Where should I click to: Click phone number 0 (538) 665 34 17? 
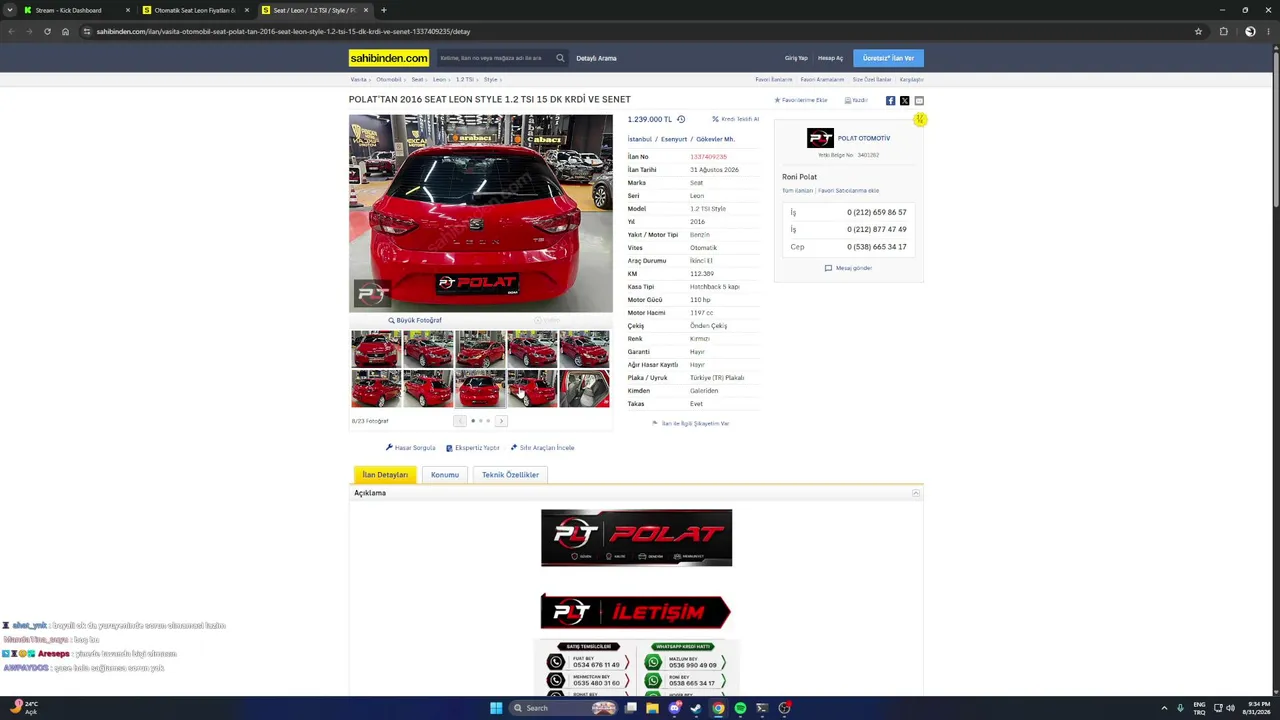coord(877,247)
